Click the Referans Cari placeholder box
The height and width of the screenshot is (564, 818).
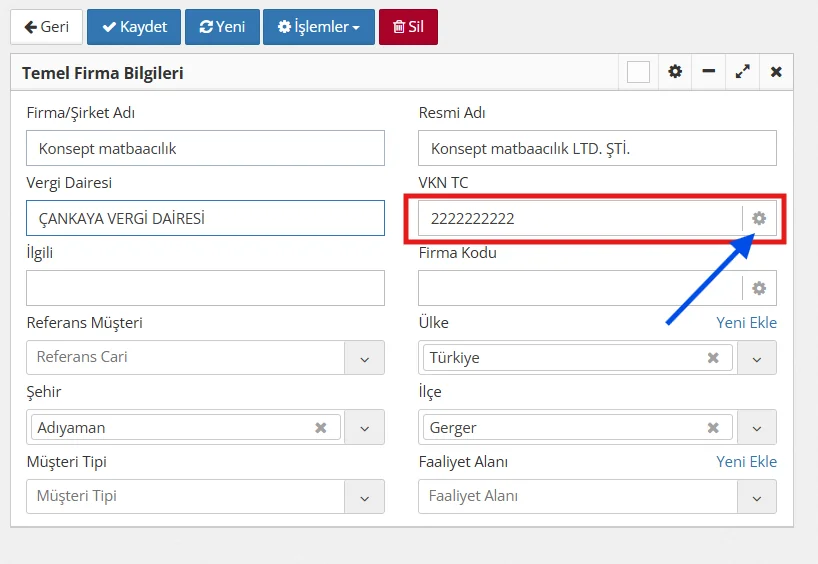(x=186, y=357)
